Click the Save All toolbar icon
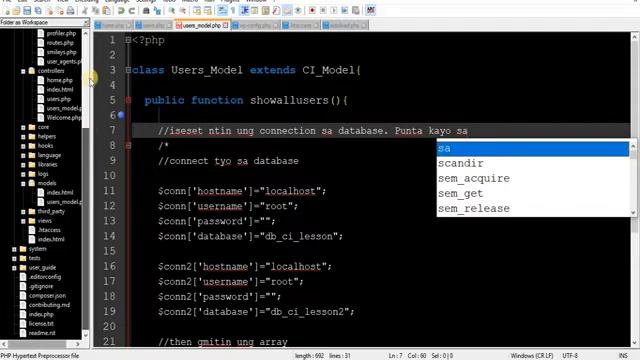 38,11
